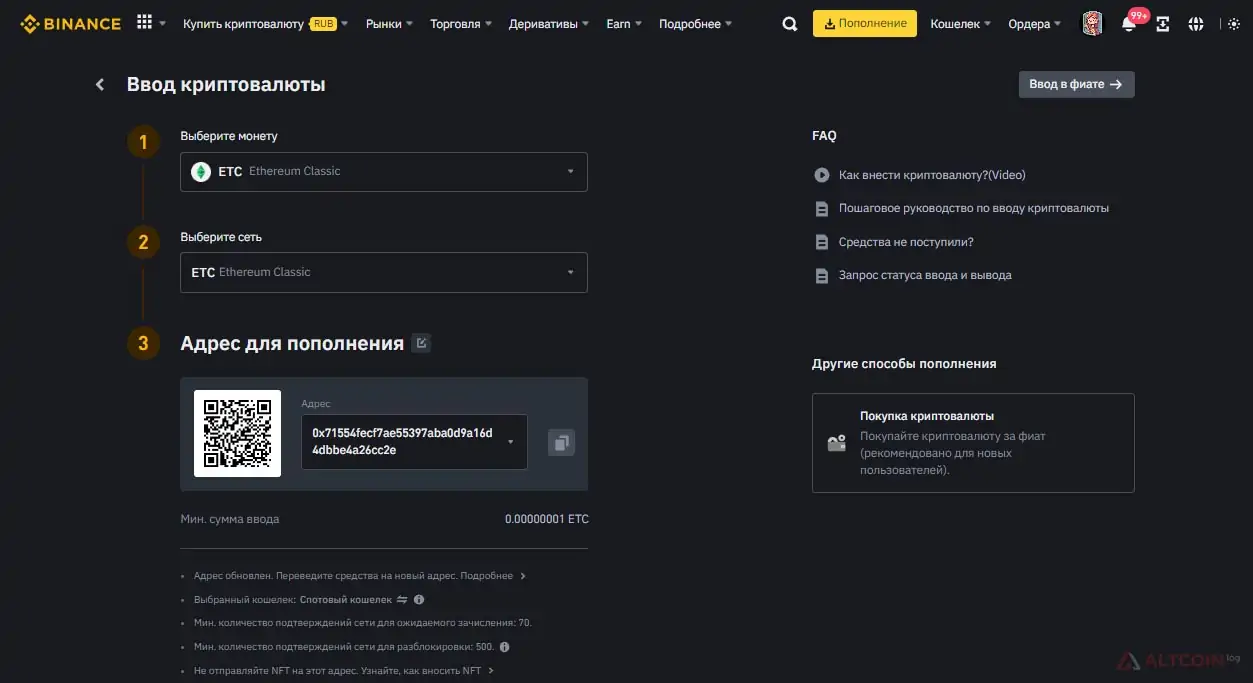Click the edit icon beside address heading
The height and width of the screenshot is (683, 1253).
[x=421, y=343]
